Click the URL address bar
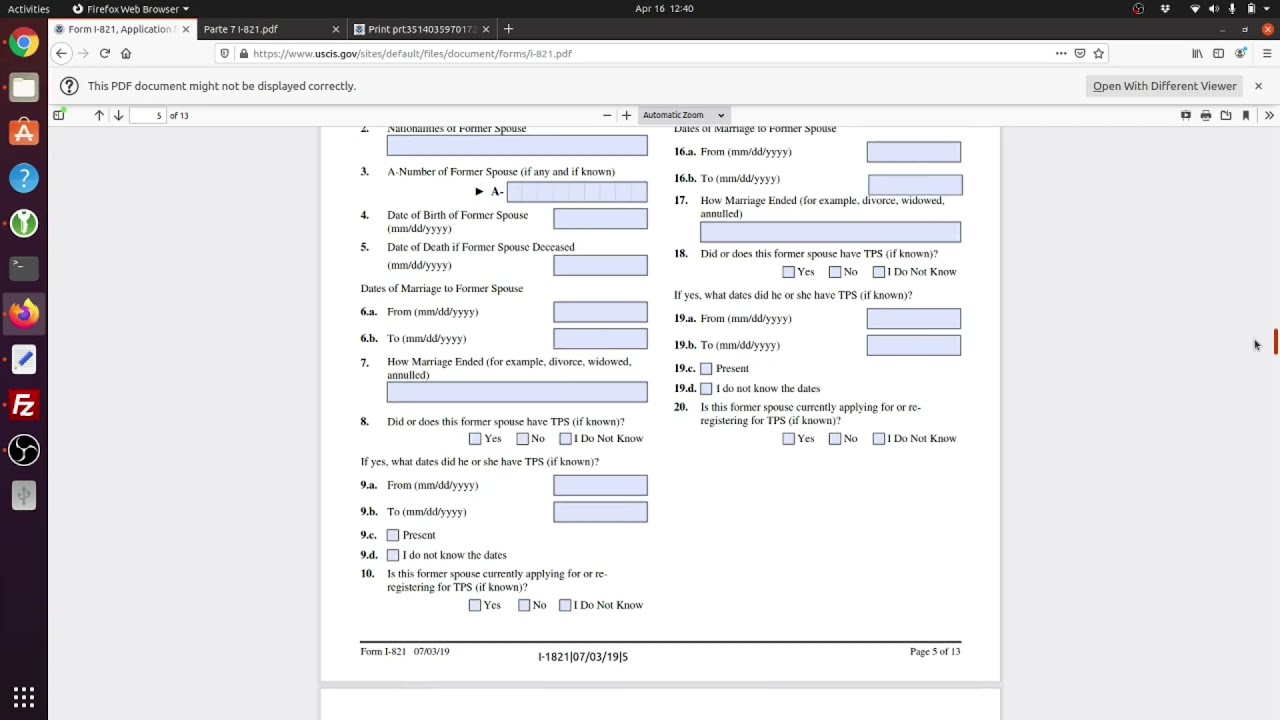The image size is (1280, 720). pos(650,53)
